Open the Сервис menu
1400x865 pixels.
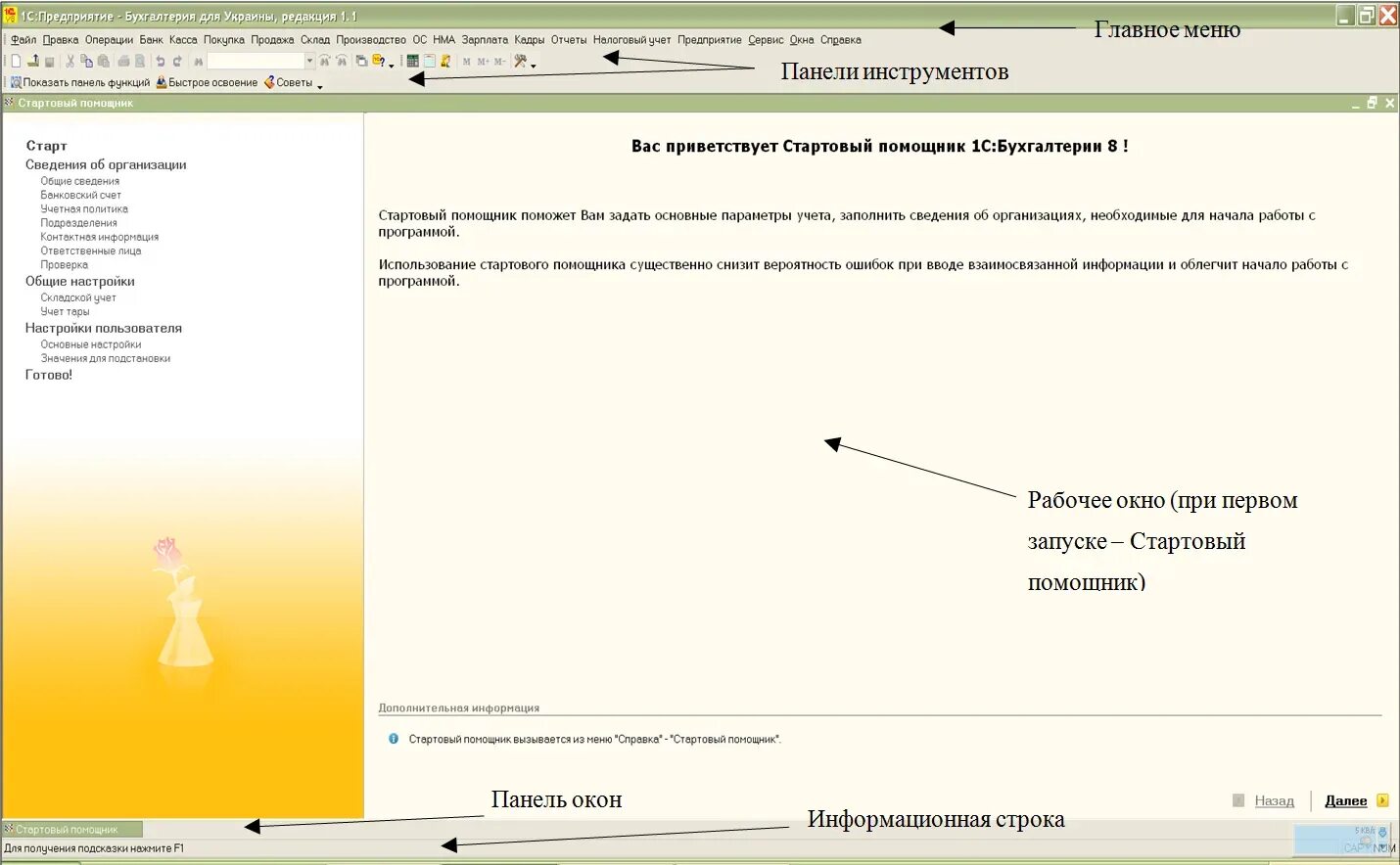tap(766, 40)
